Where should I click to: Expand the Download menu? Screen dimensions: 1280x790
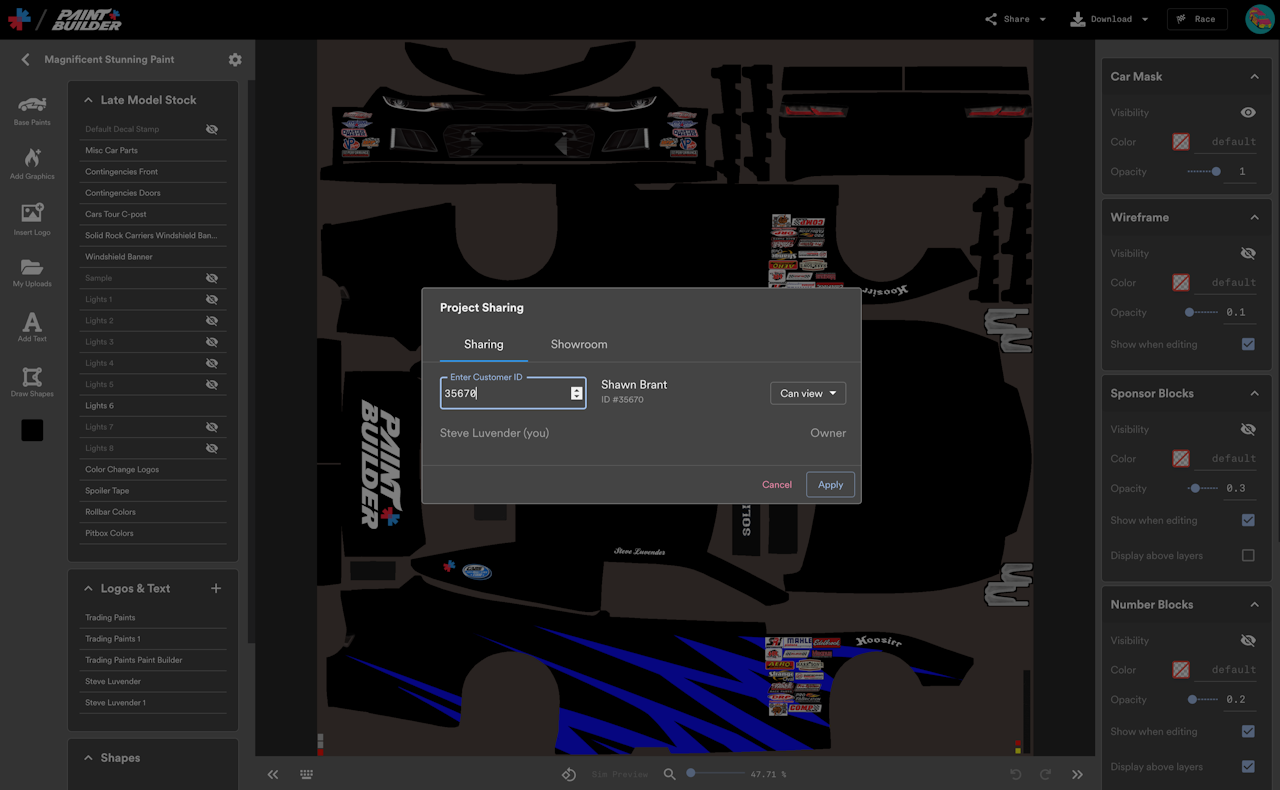(x=1110, y=19)
